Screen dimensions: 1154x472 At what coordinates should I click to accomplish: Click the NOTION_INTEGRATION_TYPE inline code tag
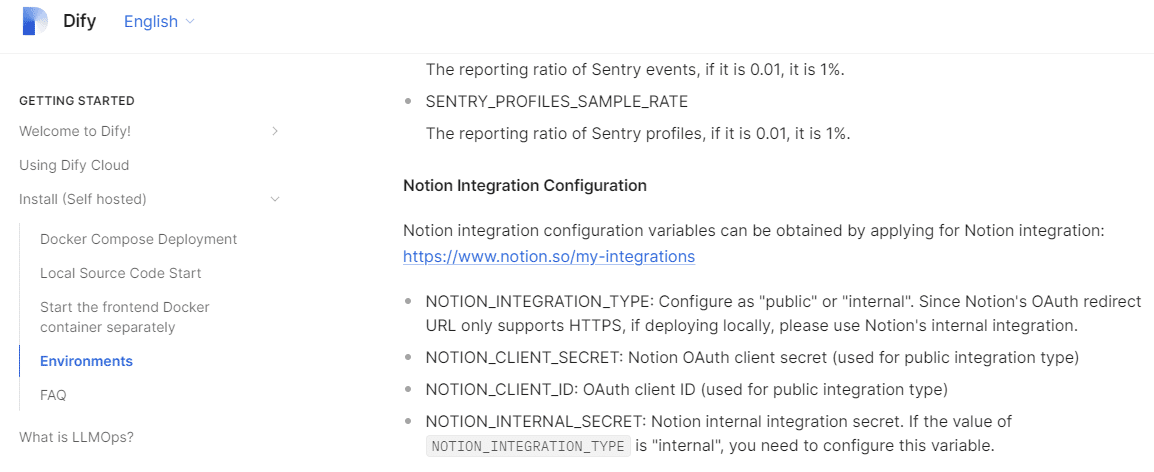pyautogui.click(x=529, y=446)
